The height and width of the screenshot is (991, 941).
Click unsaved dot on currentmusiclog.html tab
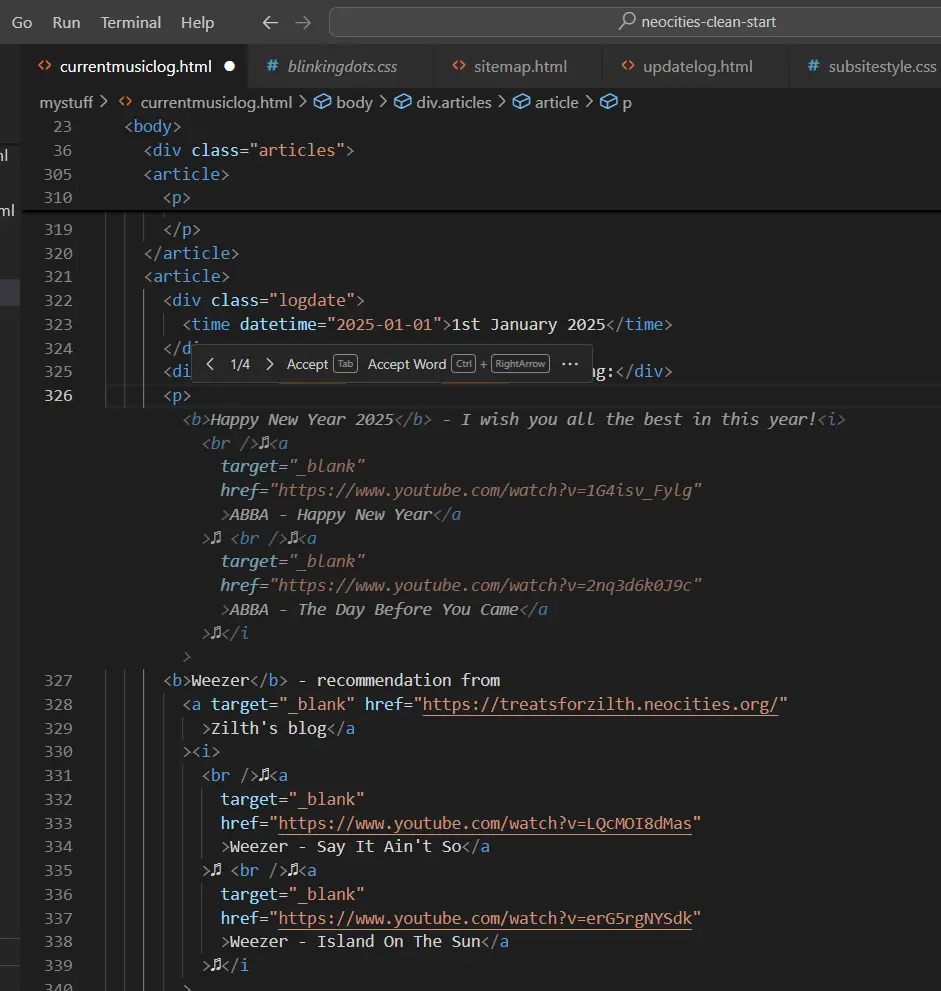pyautogui.click(x=229, y=66)
